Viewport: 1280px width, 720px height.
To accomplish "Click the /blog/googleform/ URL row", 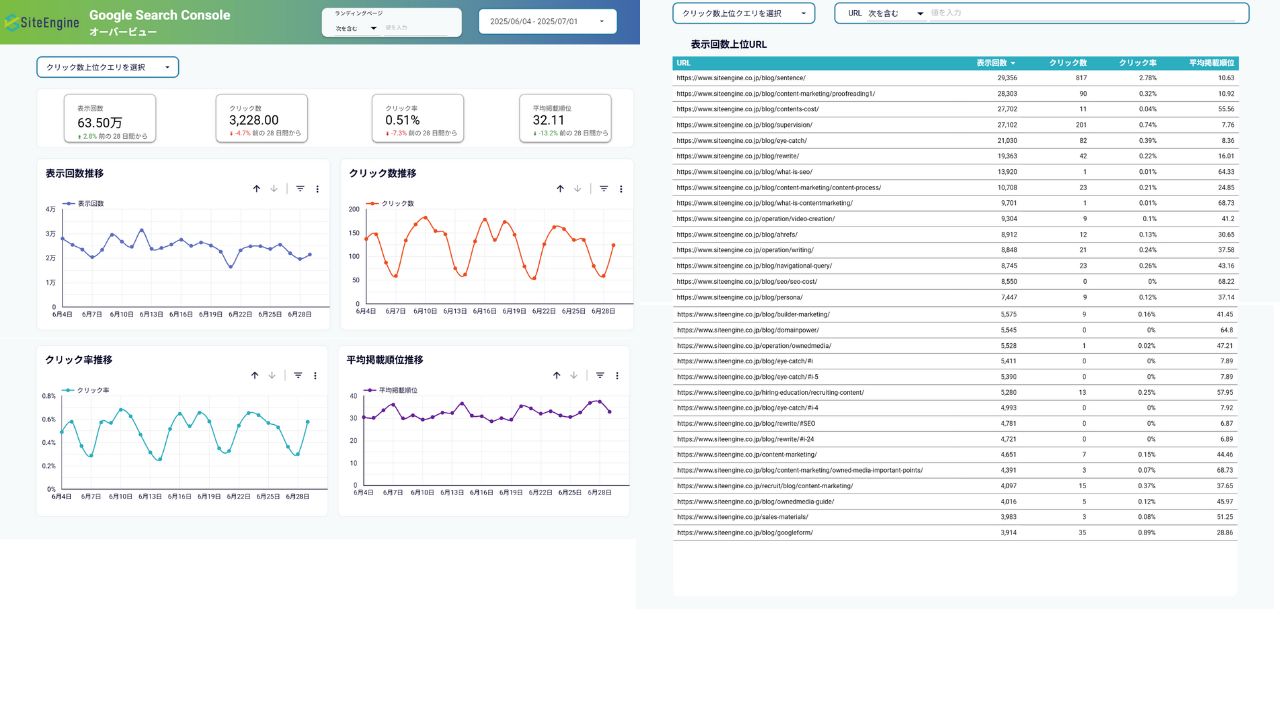I will (x=955, y=532).
